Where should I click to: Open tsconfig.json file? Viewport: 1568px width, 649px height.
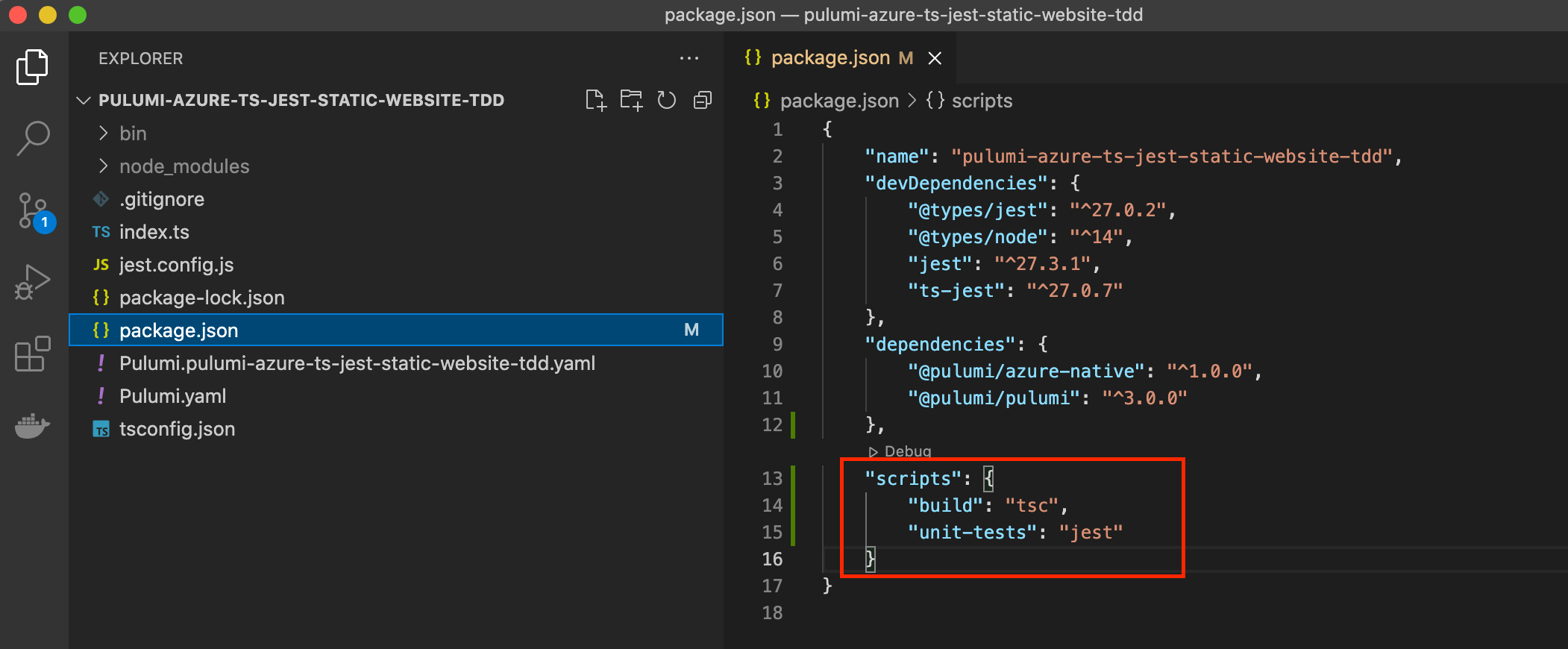396,429
